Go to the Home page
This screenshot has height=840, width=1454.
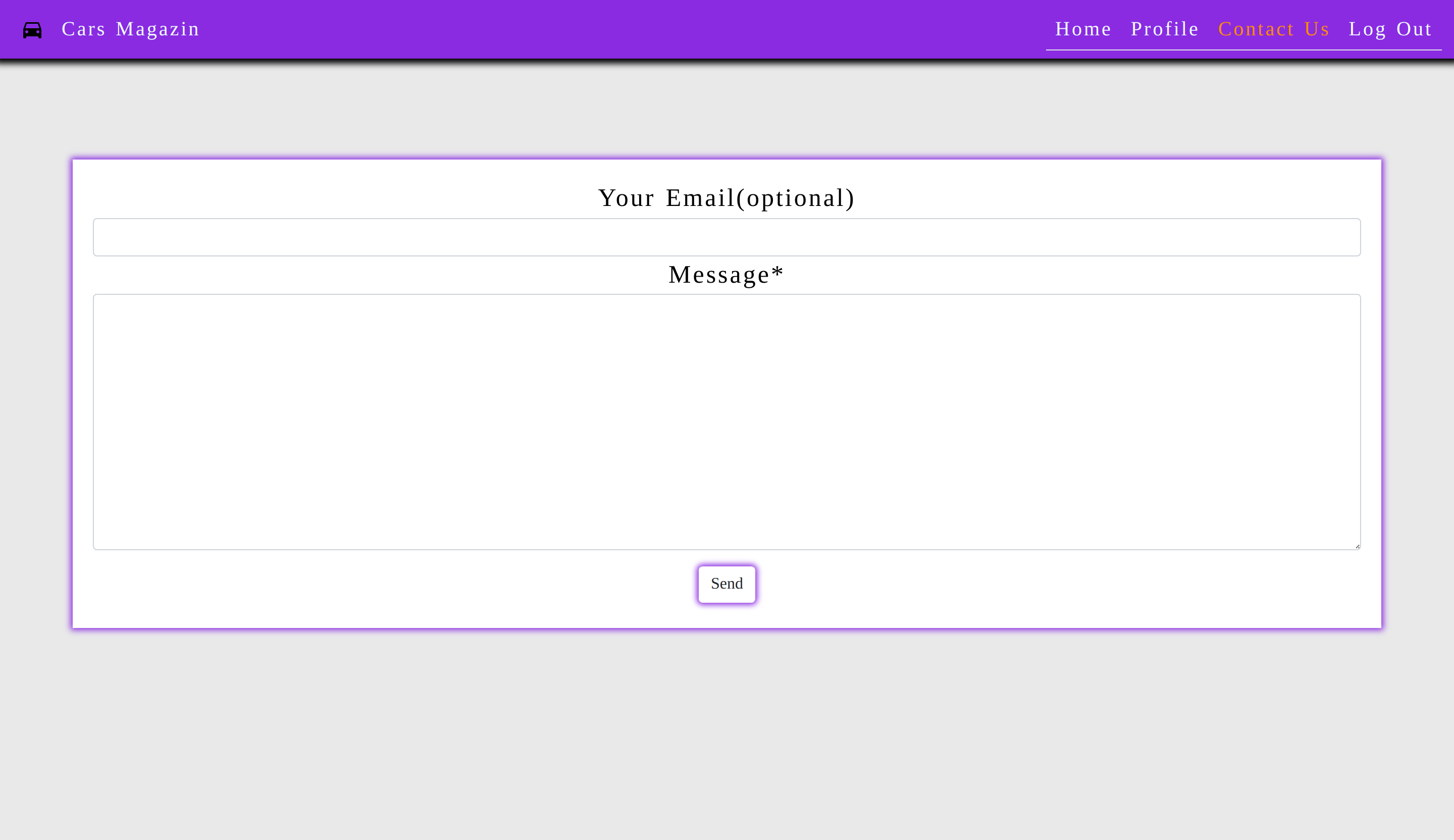[x=1083, y=29]
